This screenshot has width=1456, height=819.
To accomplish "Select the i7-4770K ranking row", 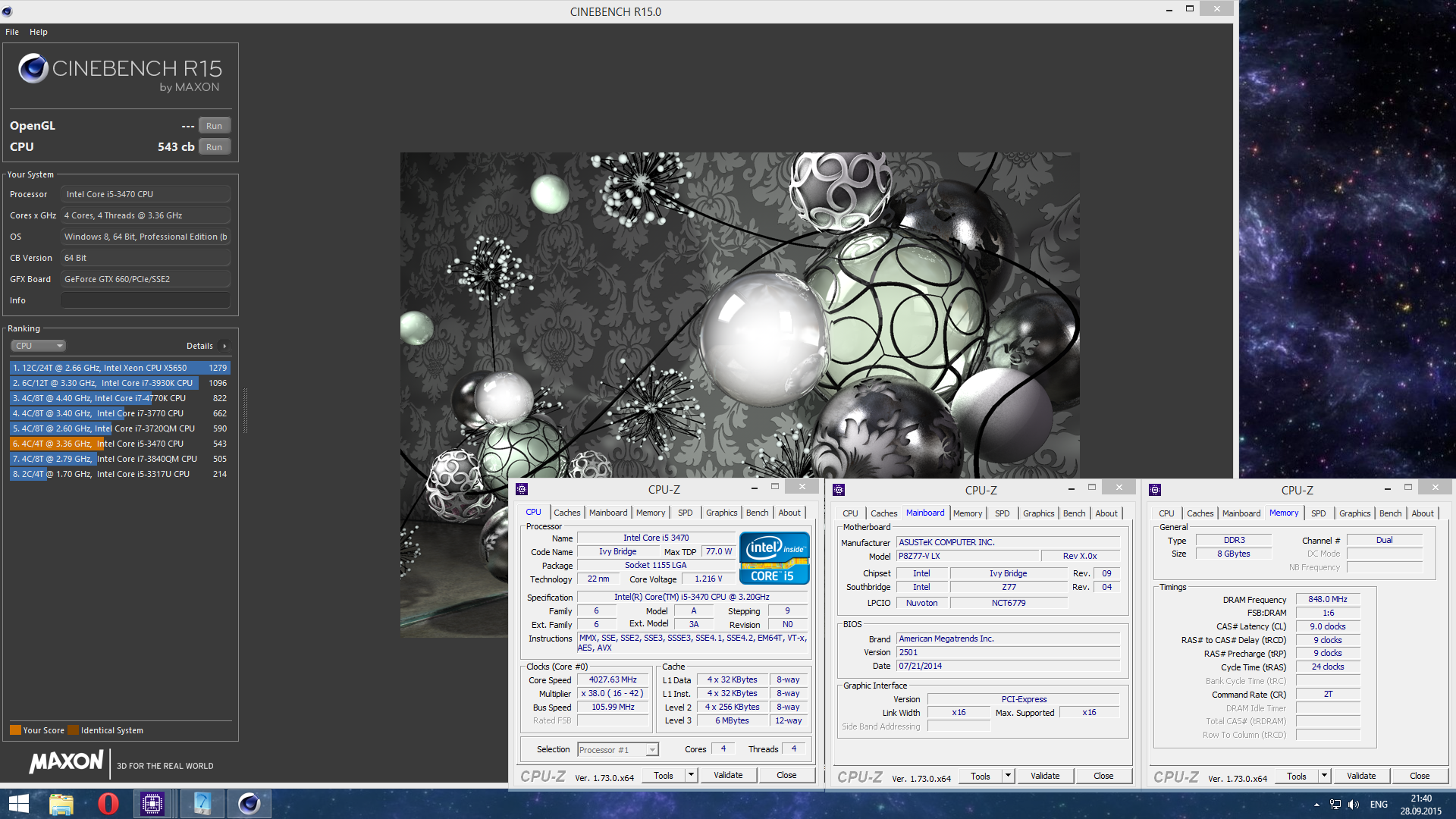I will pos(120,398).
